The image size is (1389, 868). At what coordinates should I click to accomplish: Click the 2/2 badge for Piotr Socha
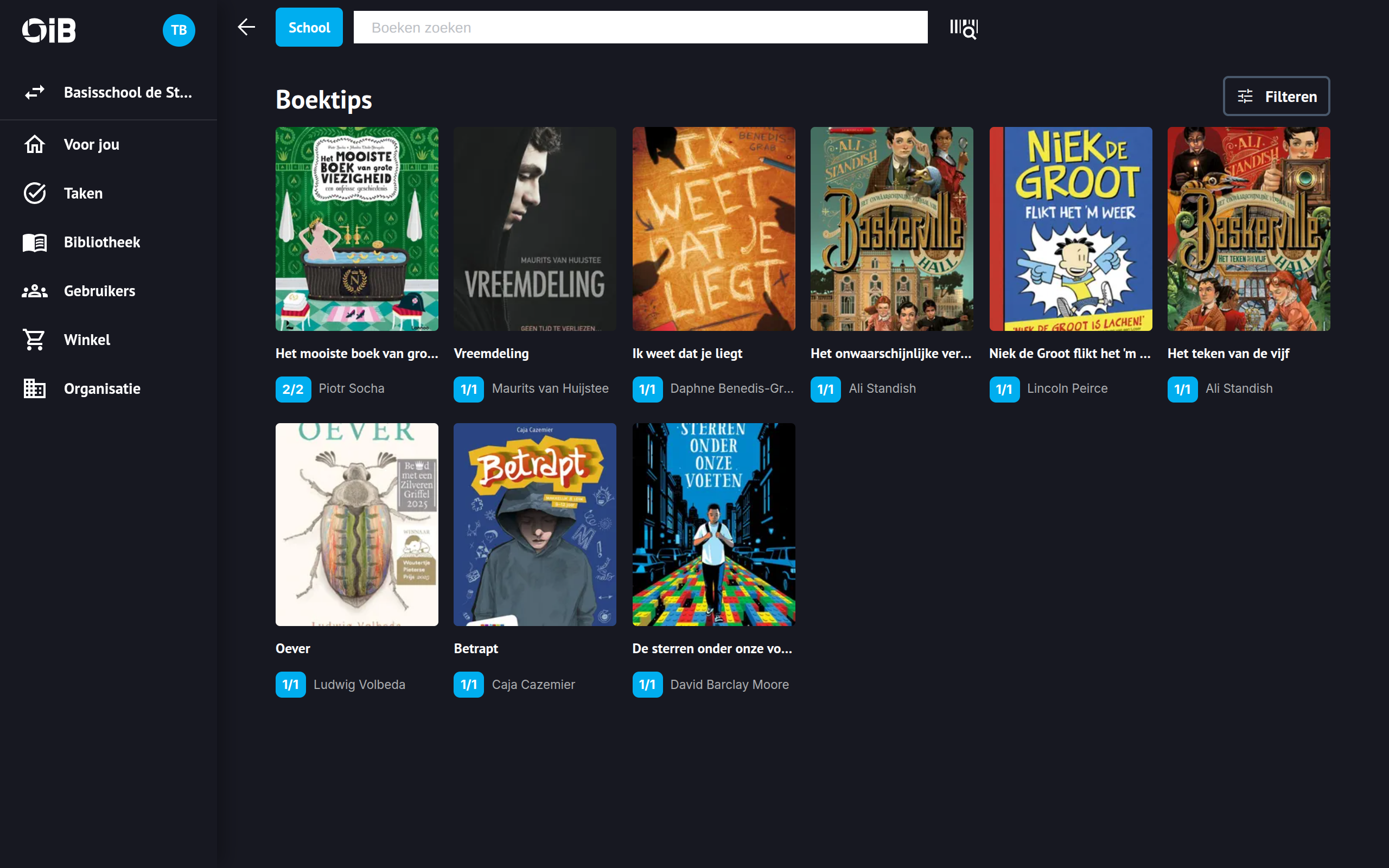point(293,389)
